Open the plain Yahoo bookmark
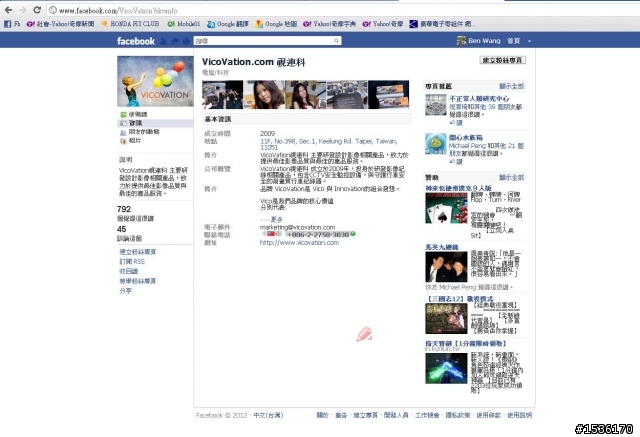The image size is (640, 437). pyautogui.click(x=383, y=24)
